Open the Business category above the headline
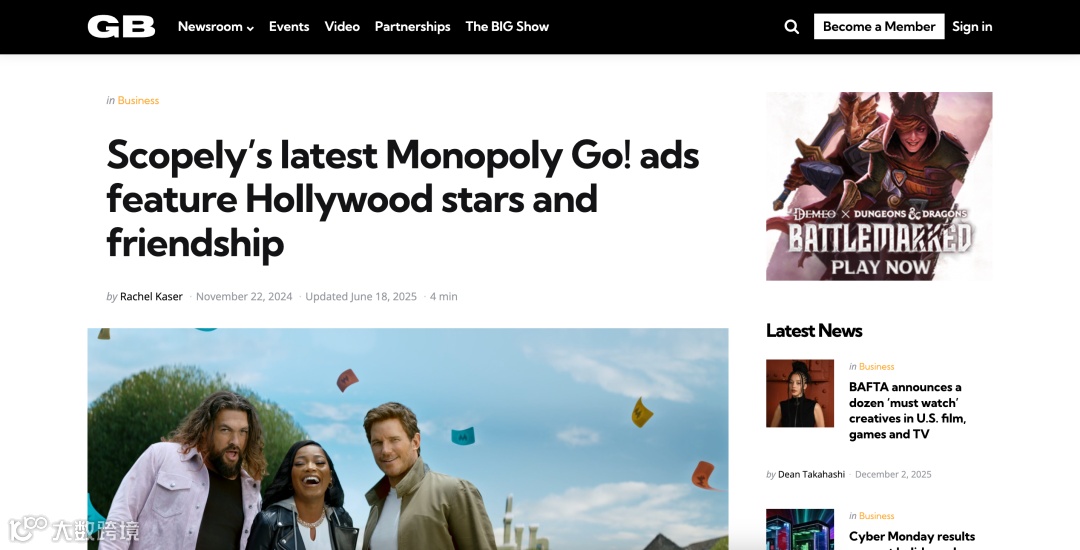 pos(138,101)
